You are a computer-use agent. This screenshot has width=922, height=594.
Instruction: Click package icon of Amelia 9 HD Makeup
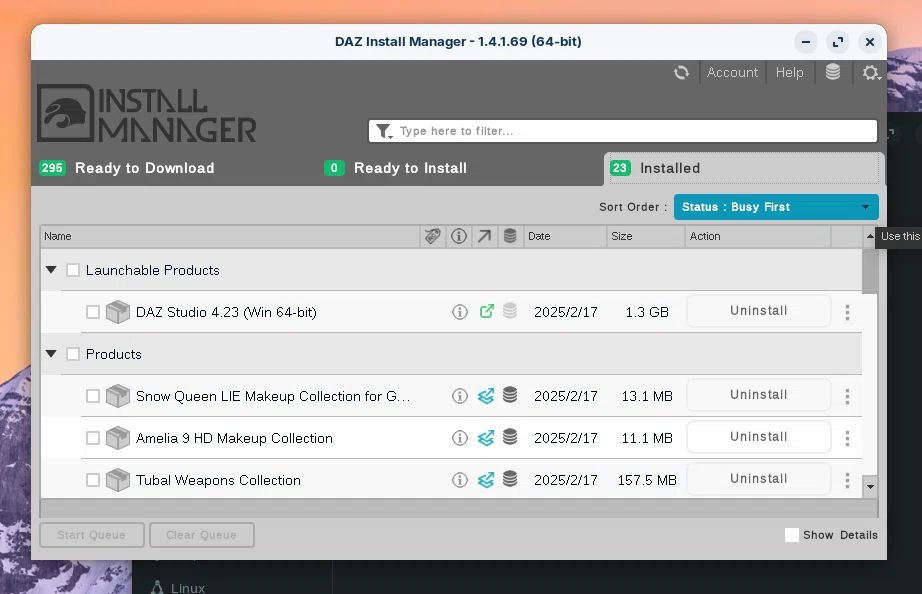click(118, 438)
